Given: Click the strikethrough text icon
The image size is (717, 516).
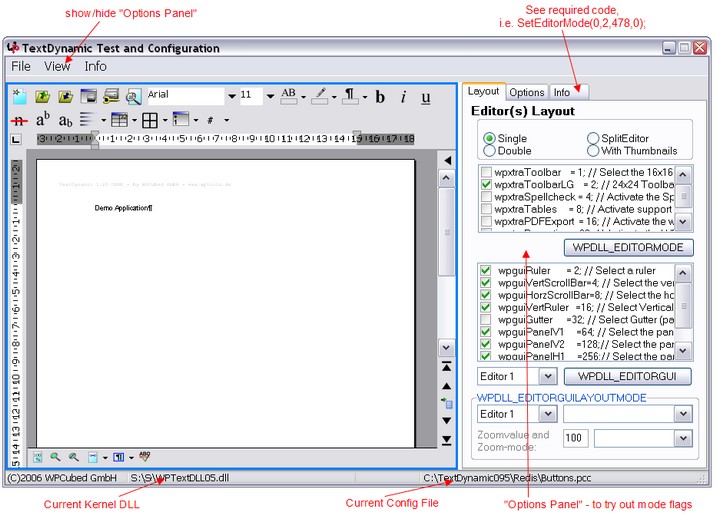Looking at the screenshot, I should [x=19, y=120].
